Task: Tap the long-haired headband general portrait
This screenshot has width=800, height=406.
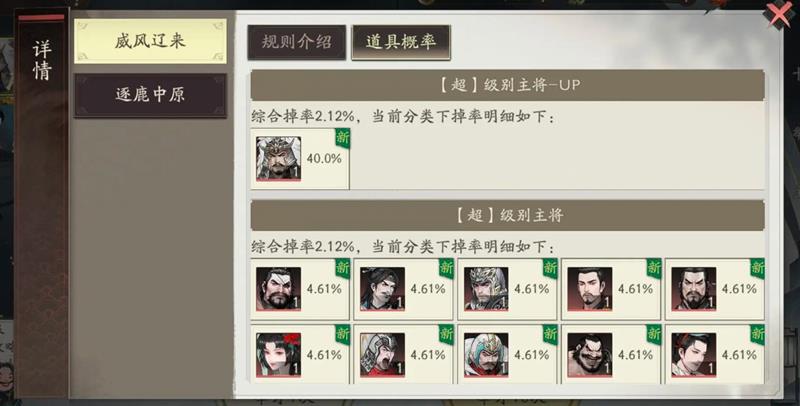Action: coord(383,289)
